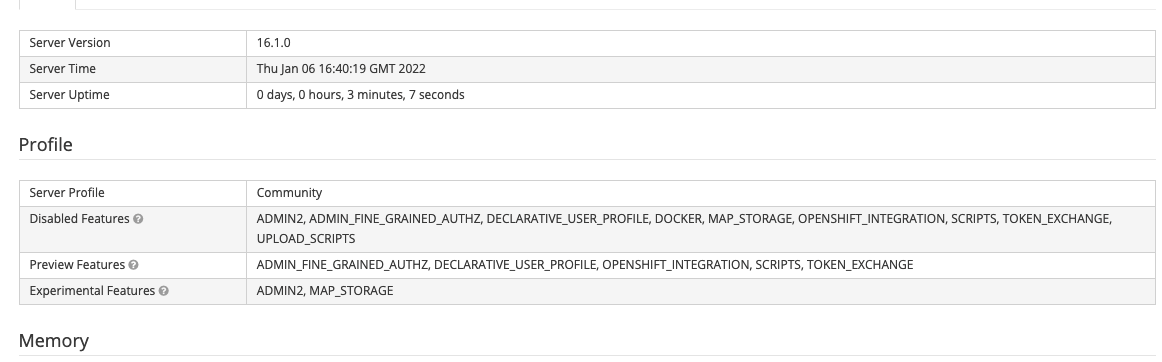Viewport: 1162px width, 362px height.
Task: Click the Server Uptime label
Action: click(69, 95)
